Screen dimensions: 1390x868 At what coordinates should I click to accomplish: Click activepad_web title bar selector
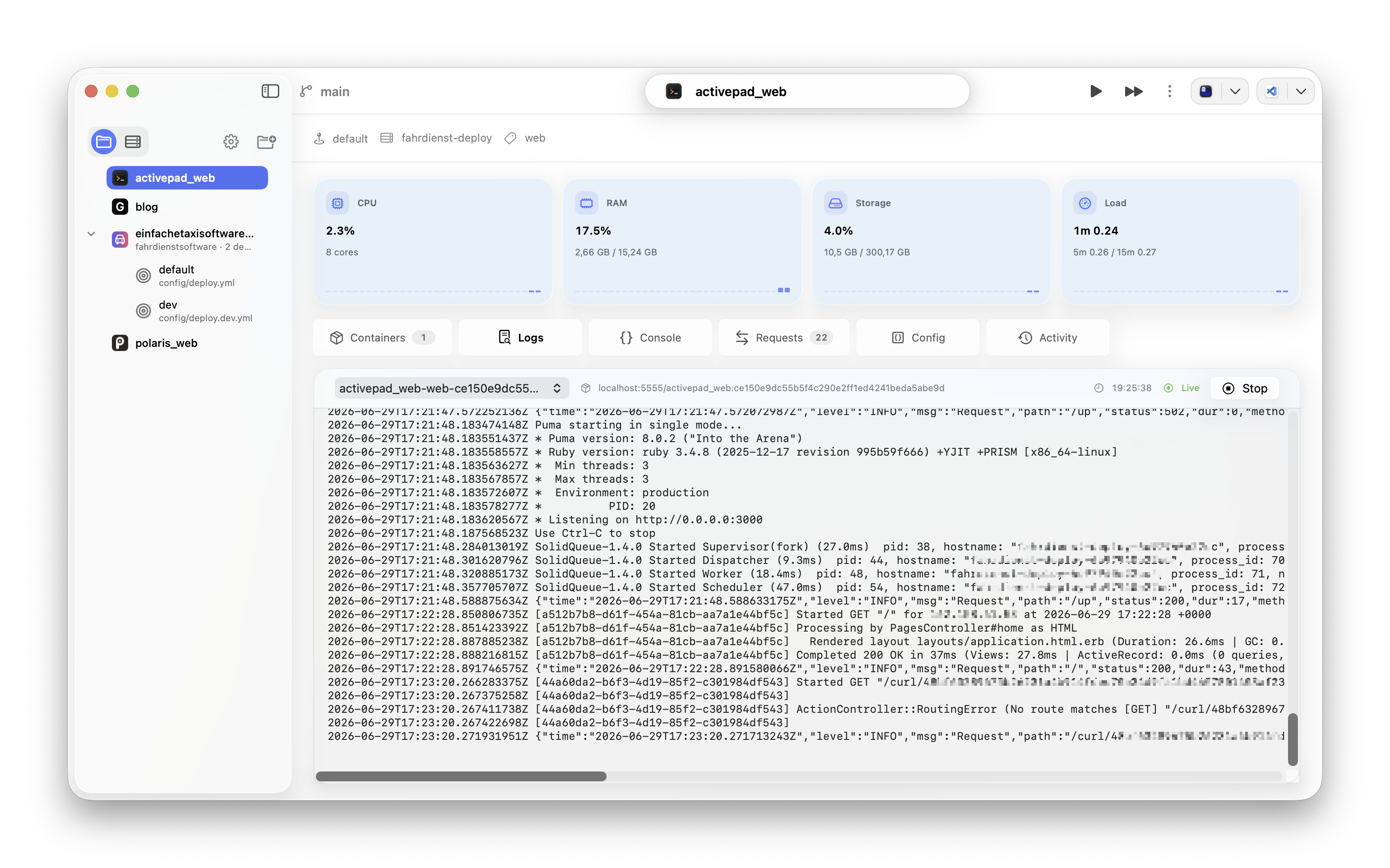click(x=807, y=91)
